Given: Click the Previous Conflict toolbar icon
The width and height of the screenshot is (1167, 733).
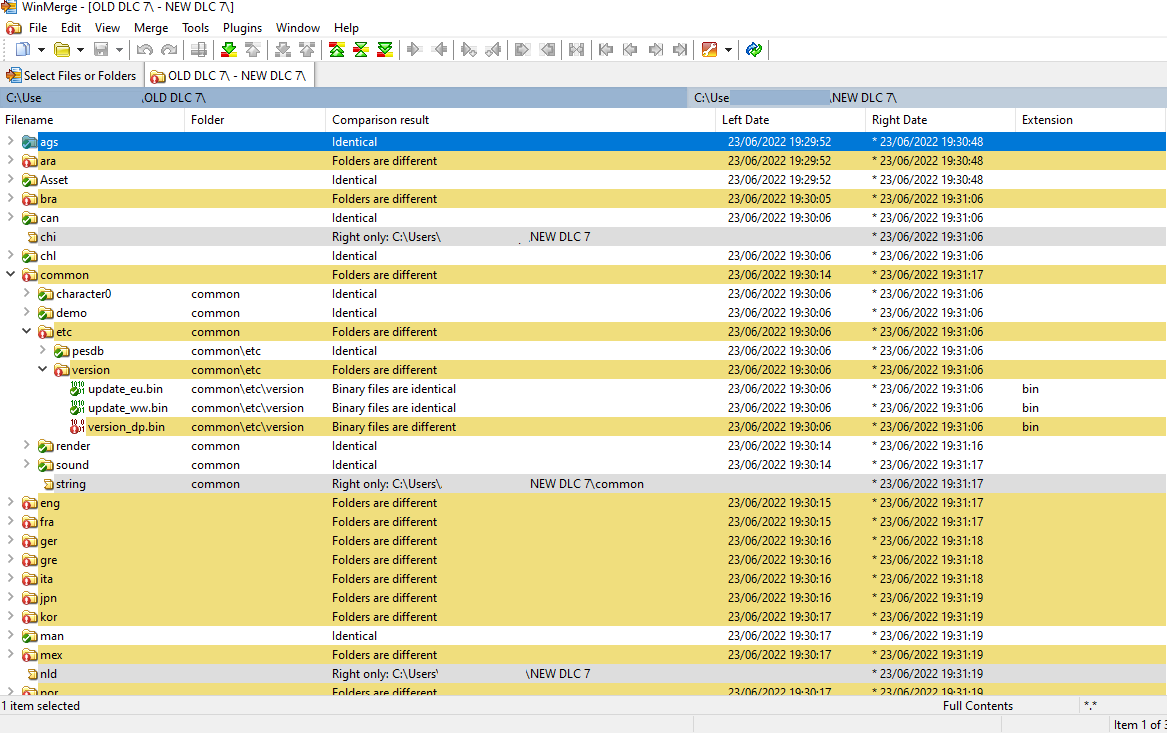Looking at the screenshot, I should click(x=307, y=50).
